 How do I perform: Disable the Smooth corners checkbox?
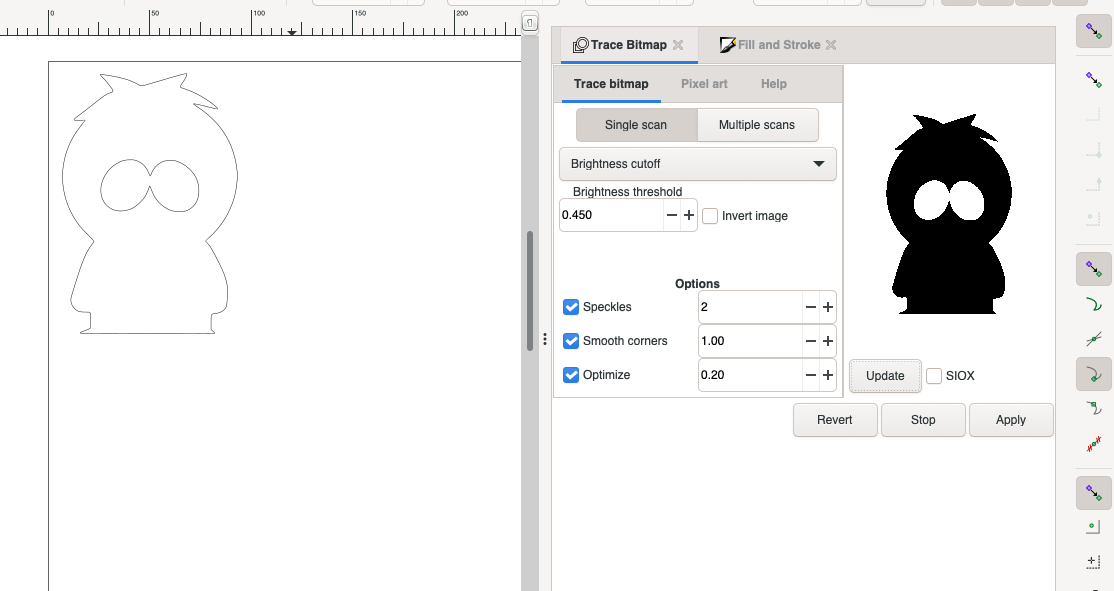(571, 341)
